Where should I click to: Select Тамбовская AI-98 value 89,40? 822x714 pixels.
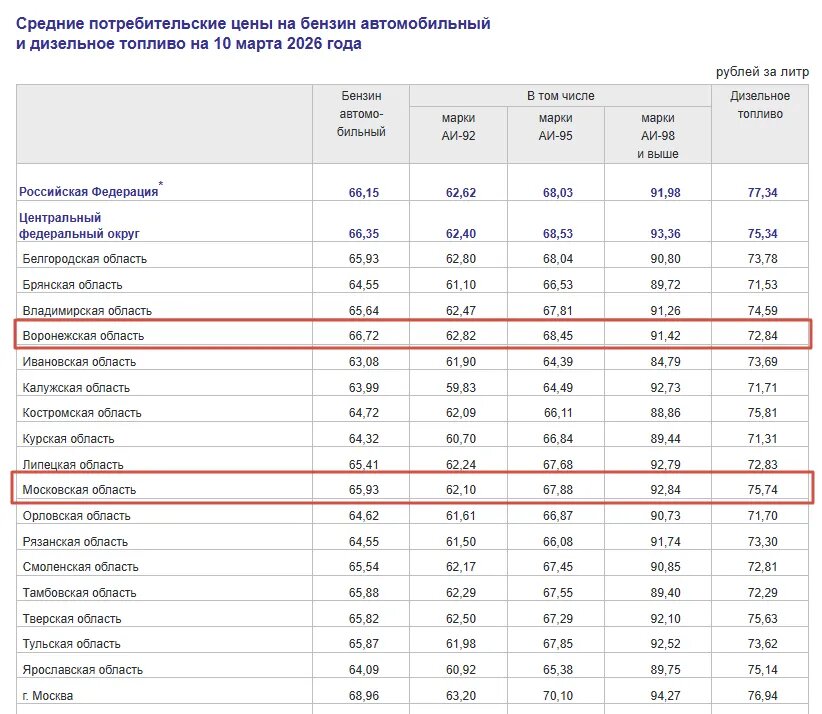[x=665, y=593]
